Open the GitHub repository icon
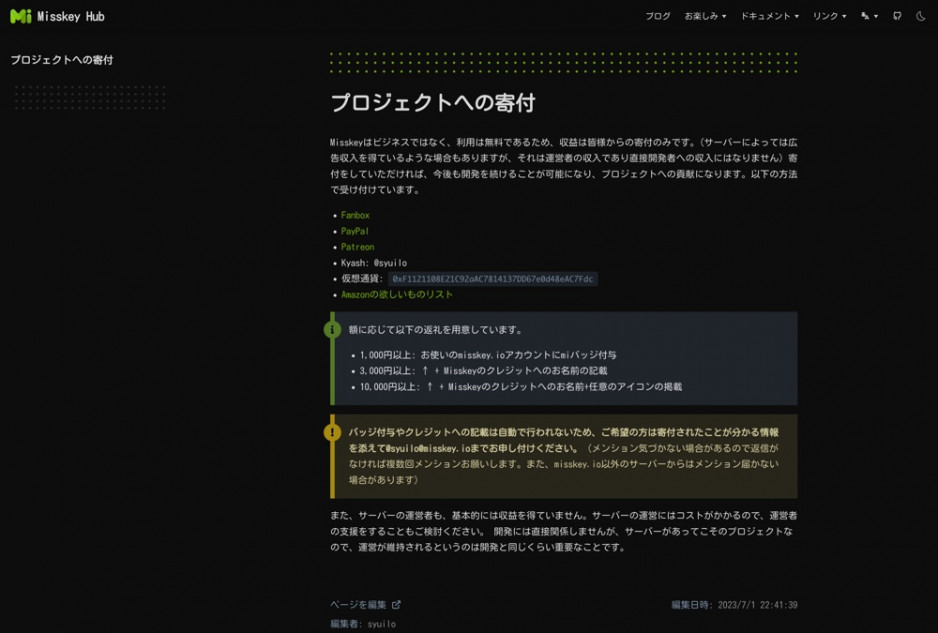The height and width of the screenshot is (633, 938). tap(897, 16)
